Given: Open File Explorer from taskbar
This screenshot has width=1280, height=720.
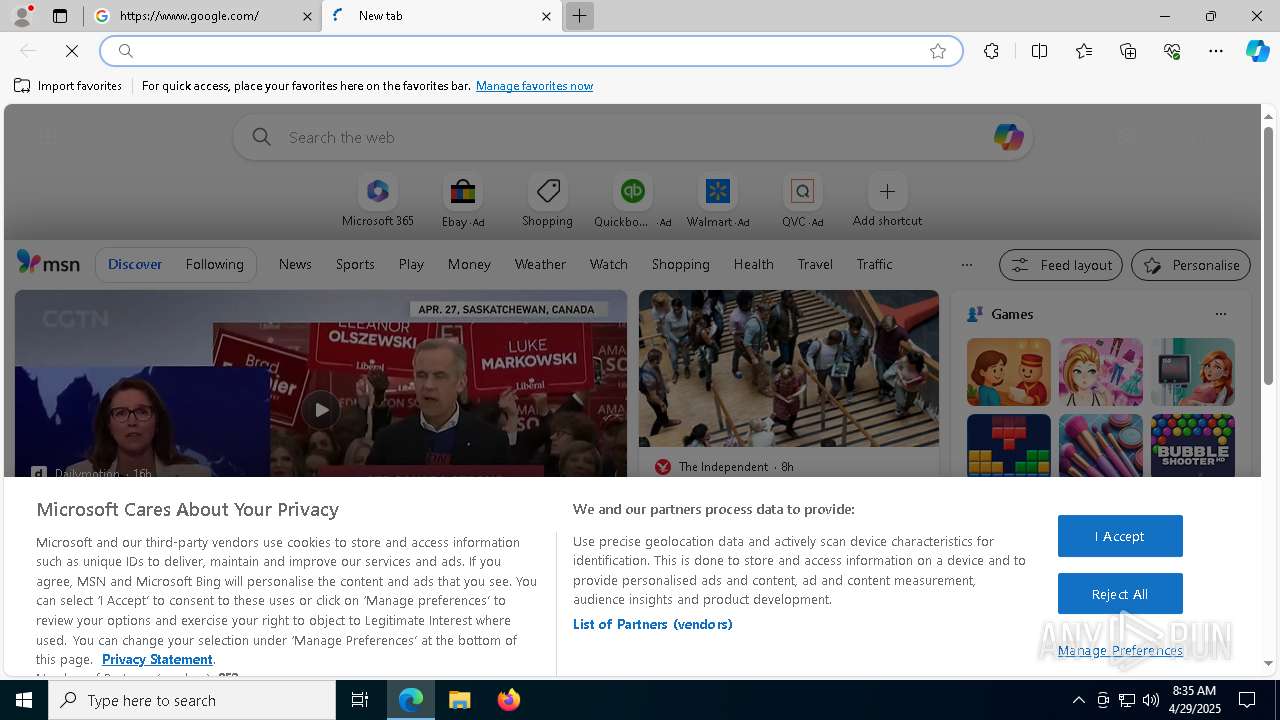Looking at the screenshot, I should pyautogui.click(x=459, y=700).
